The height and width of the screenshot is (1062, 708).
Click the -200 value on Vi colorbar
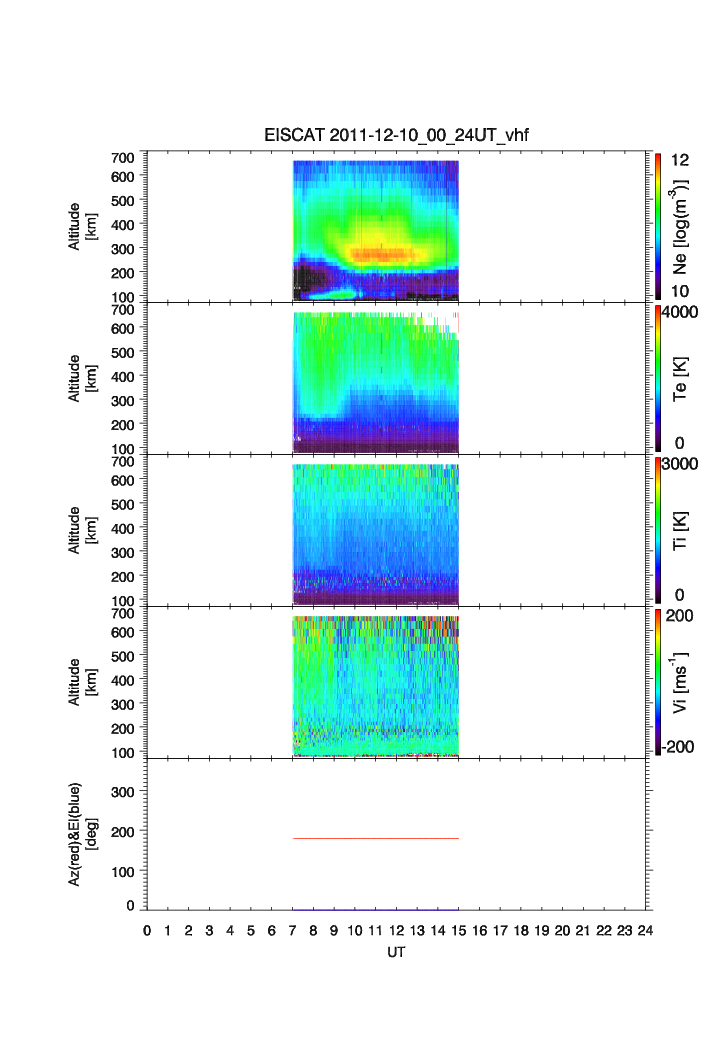click(x=678, y=746)
